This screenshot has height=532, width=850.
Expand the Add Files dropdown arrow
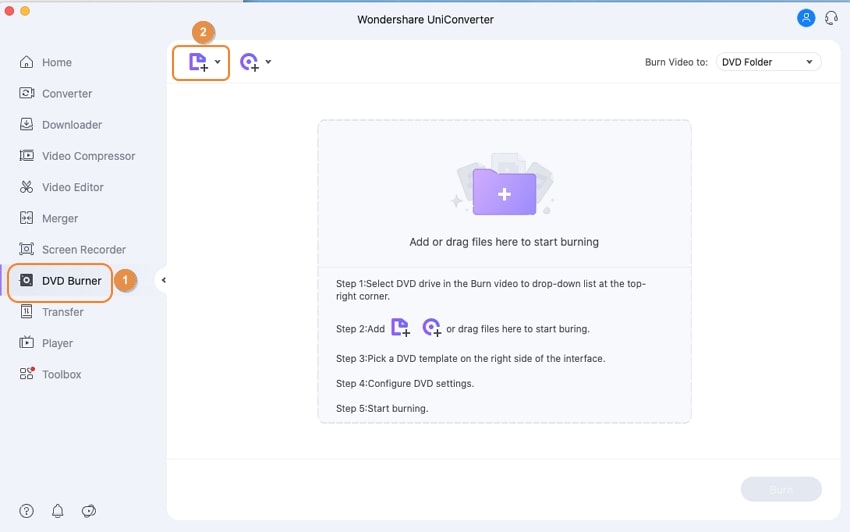[217, 62]
